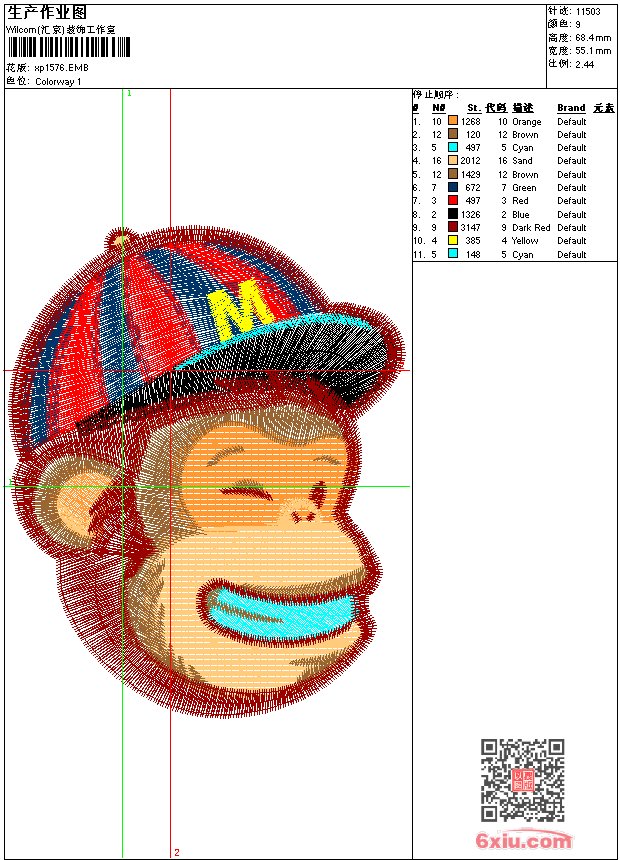The height and width of the screenshot is (860, 620).
Task: Click the 'Wilcom(汇京)装饰工作室' studio name
Action: point(61,30)
